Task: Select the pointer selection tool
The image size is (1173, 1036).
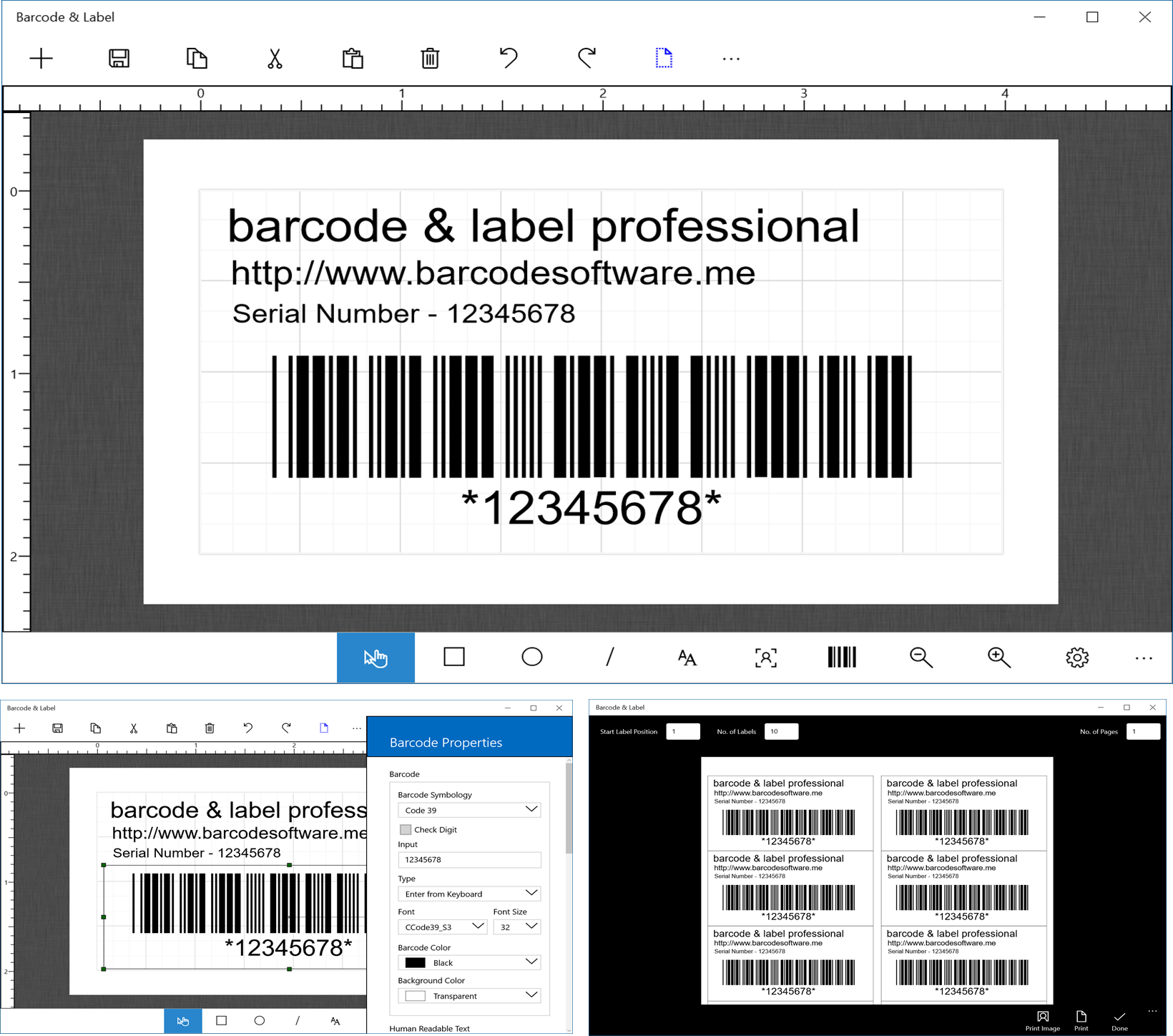Action: pyautogui.click(x=375, y=657)
